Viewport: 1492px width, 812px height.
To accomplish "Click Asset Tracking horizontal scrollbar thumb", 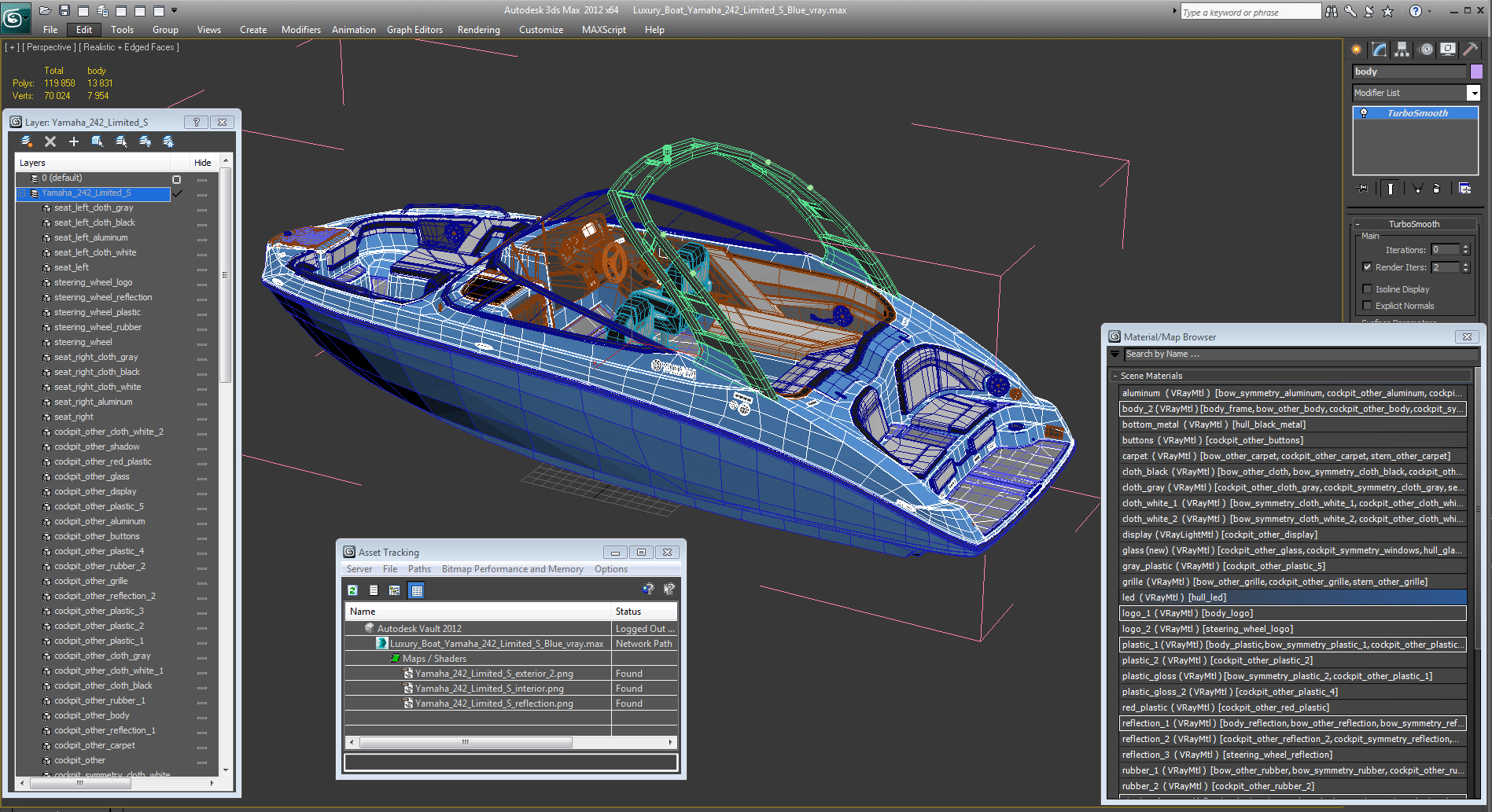I will 466,742.
